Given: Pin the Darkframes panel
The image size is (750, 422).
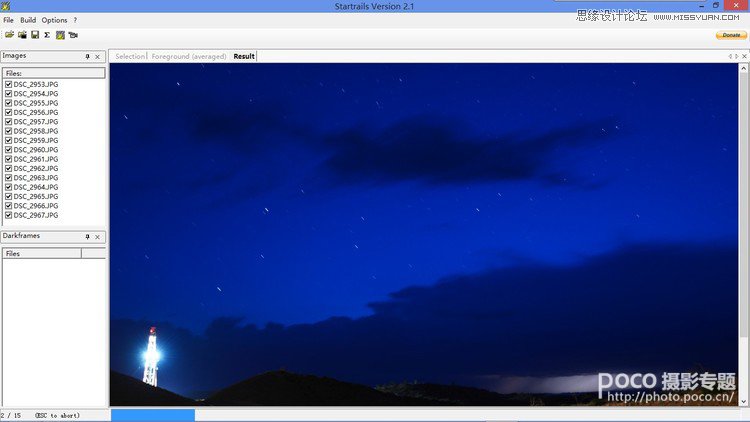Looking at the screenshot, I should (x=88, y=237).
